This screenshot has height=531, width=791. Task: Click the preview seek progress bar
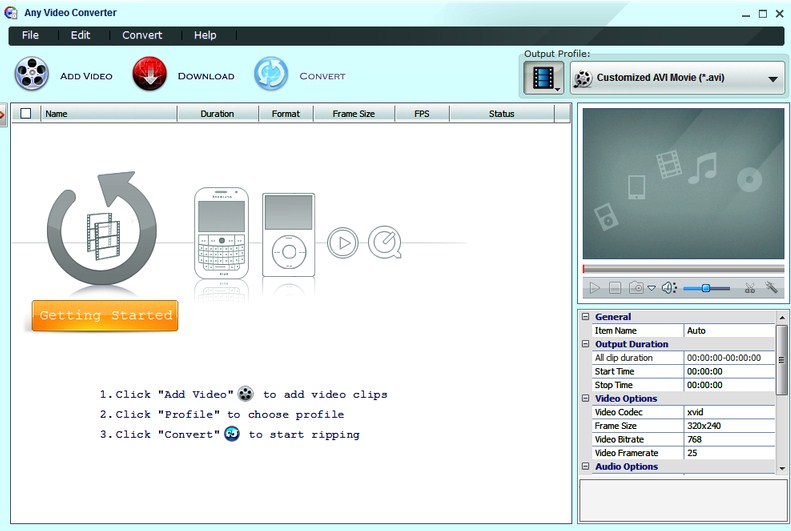[x=683, y=269]
